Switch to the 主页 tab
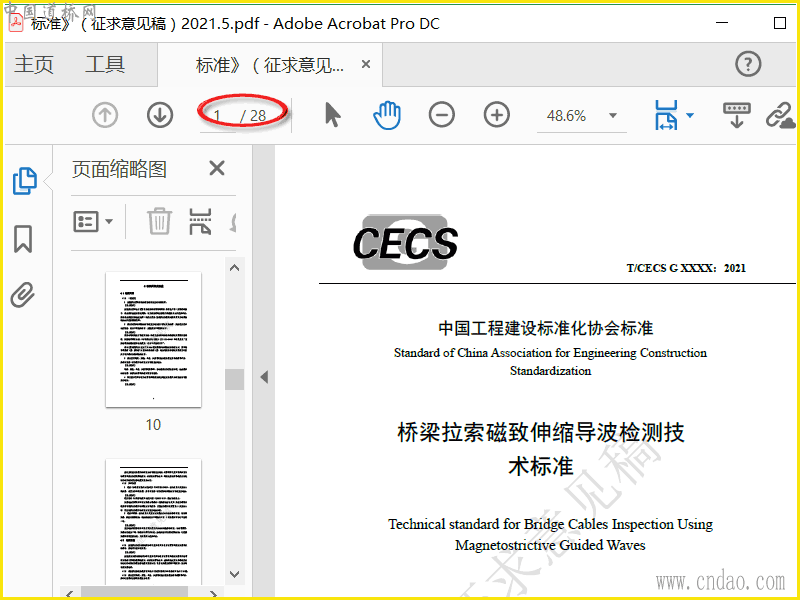The image size is (800, 600). (x=34, y=64)
